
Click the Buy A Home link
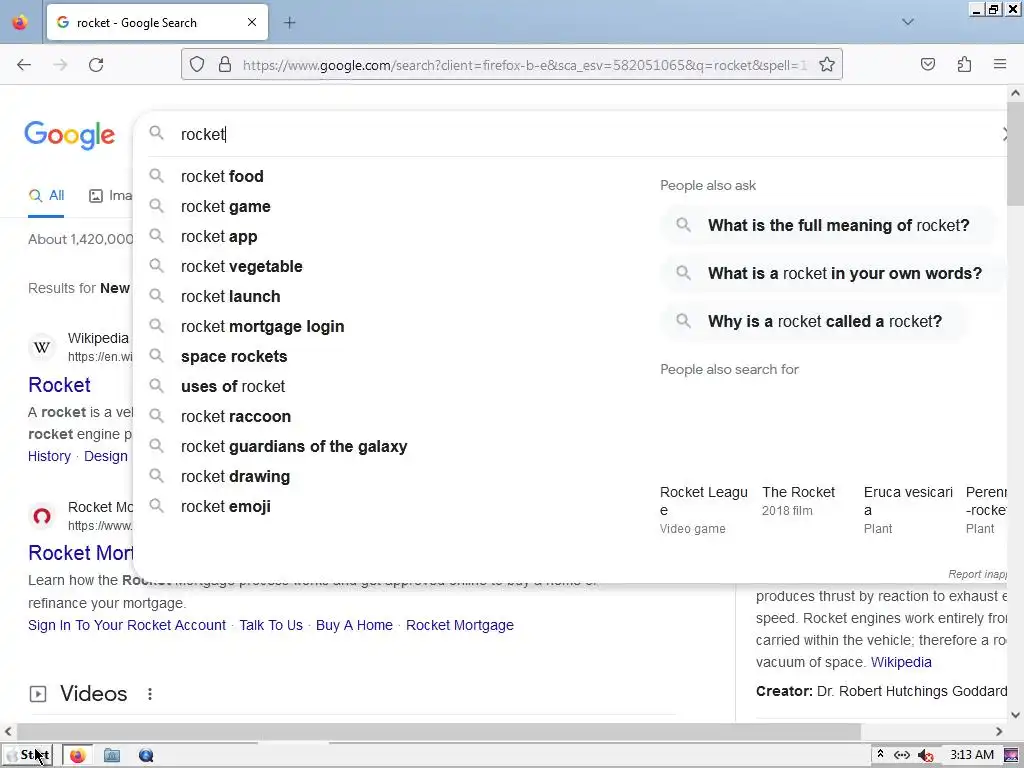point(355,626)
